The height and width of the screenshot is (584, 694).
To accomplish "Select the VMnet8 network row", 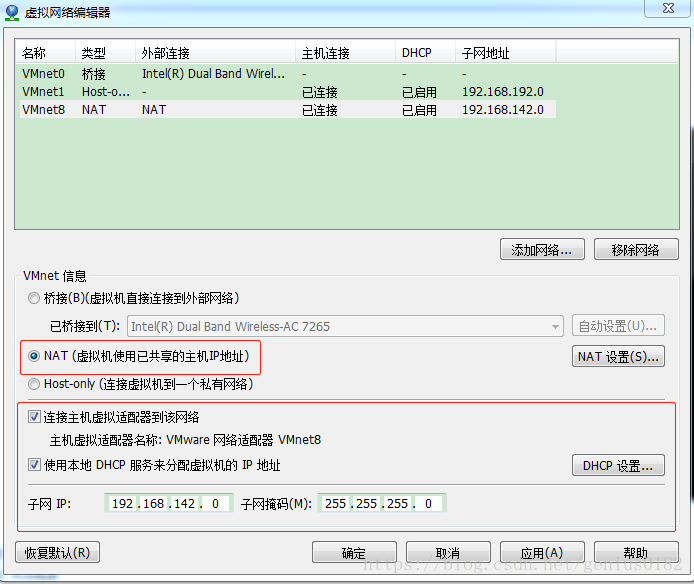I will (x=288, y=109).
